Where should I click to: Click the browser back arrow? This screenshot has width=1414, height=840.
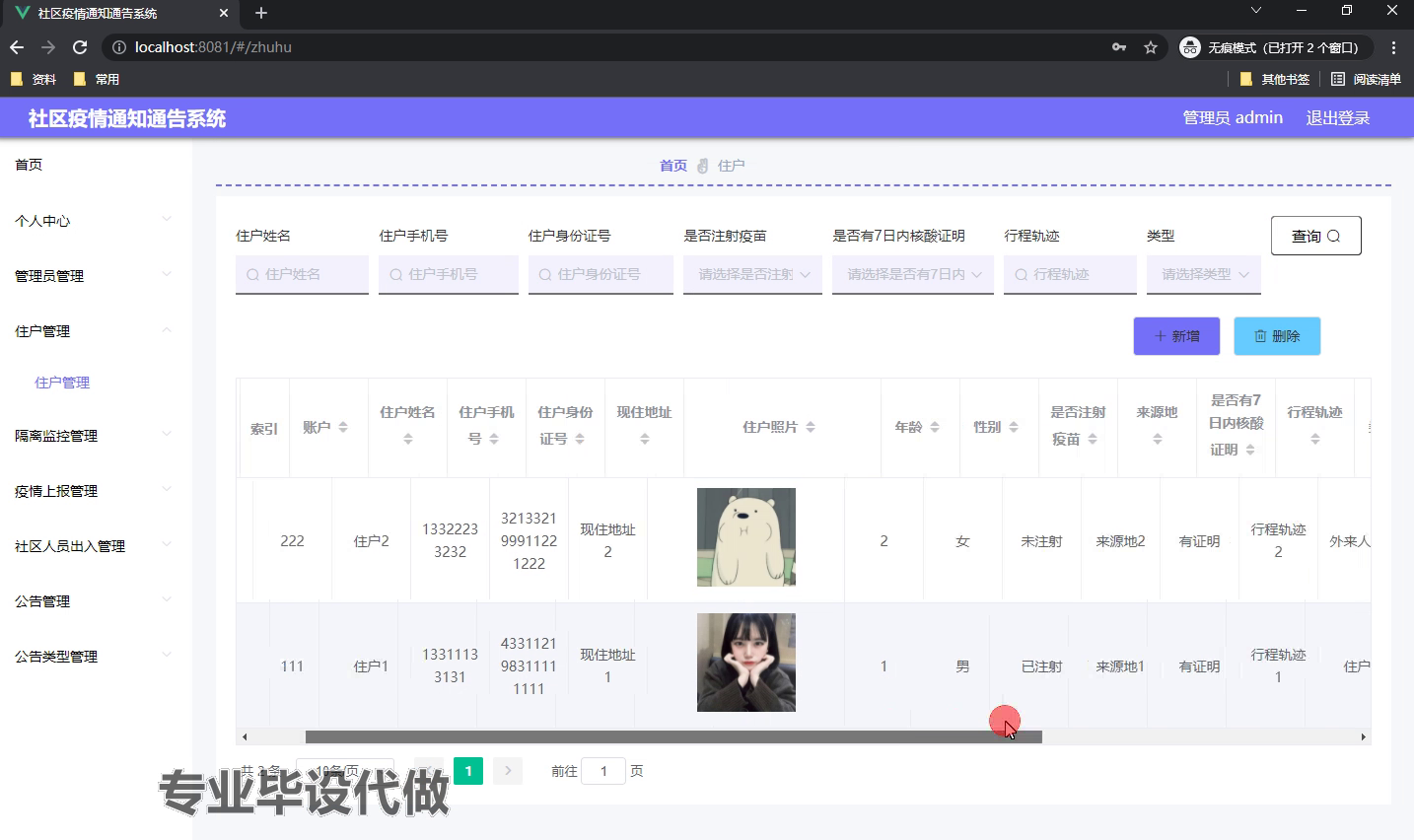[x=17, y=47]
